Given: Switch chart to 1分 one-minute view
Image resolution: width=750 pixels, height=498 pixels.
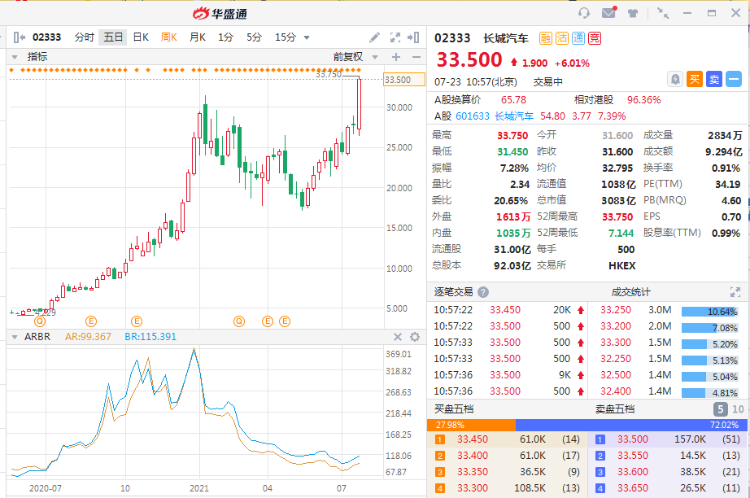Looking at the screenshot, I should point(225,37).
